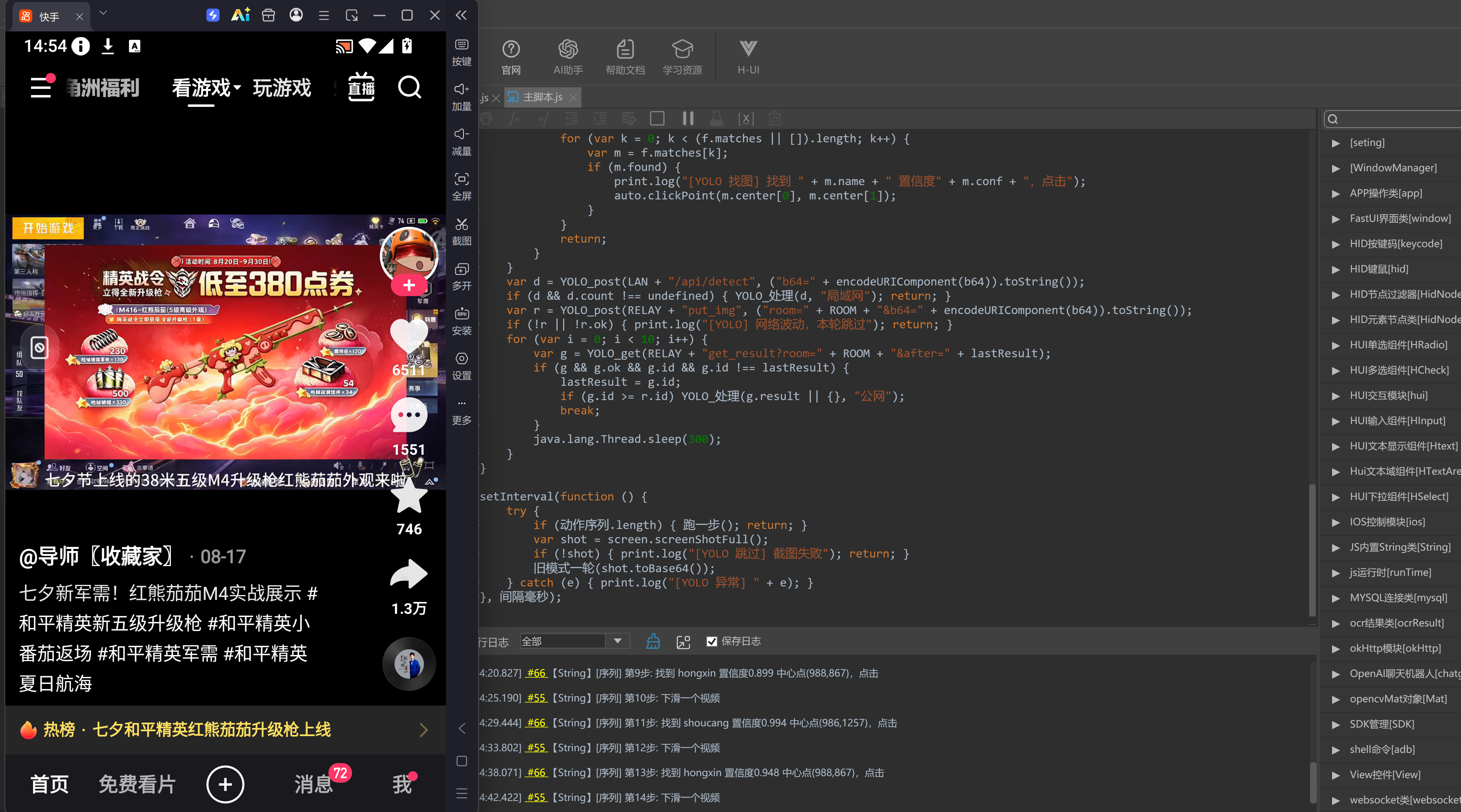Collapse the emulator sidebar with double chevron
The image size is (1461, 812).
462,15
